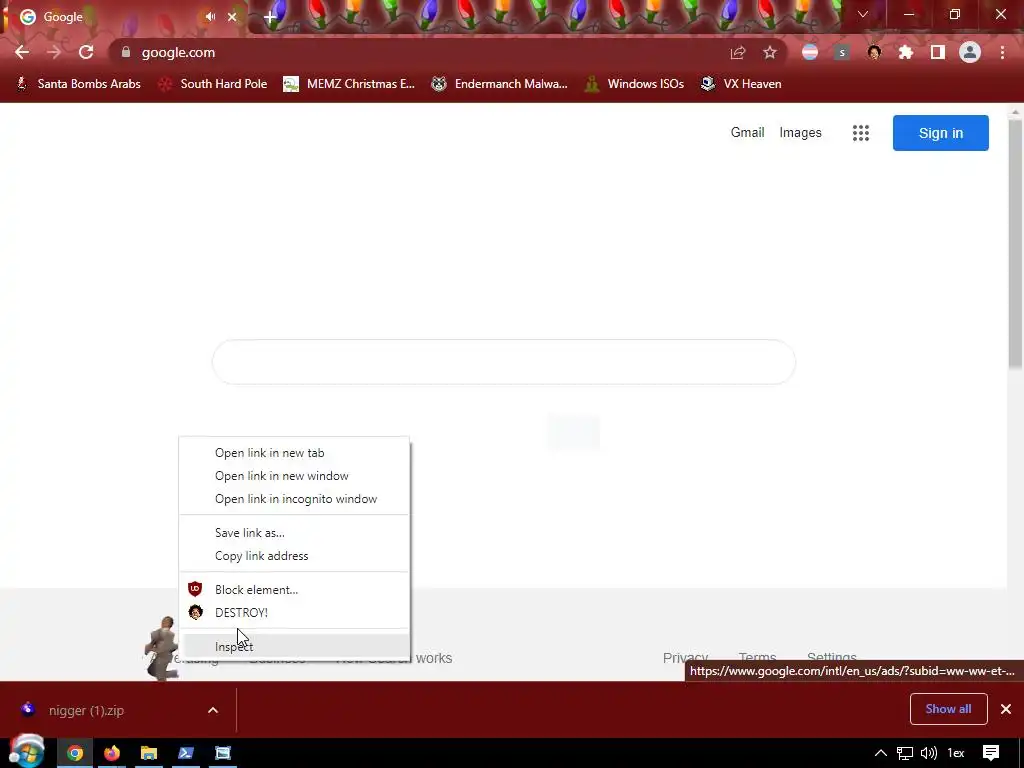
Task: View site info via the lock icon
Action: tap(126, 52)
